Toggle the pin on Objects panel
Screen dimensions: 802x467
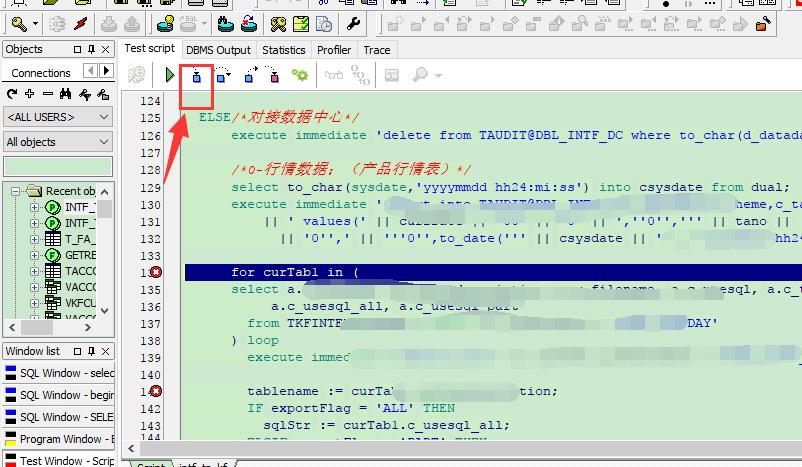(x=92, y=49)
